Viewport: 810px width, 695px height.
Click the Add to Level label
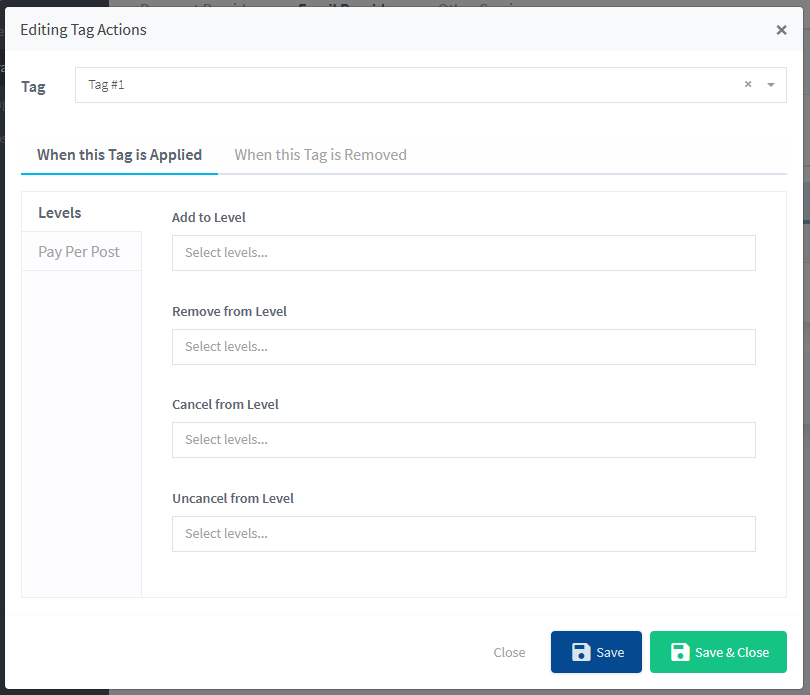[209, 217]
